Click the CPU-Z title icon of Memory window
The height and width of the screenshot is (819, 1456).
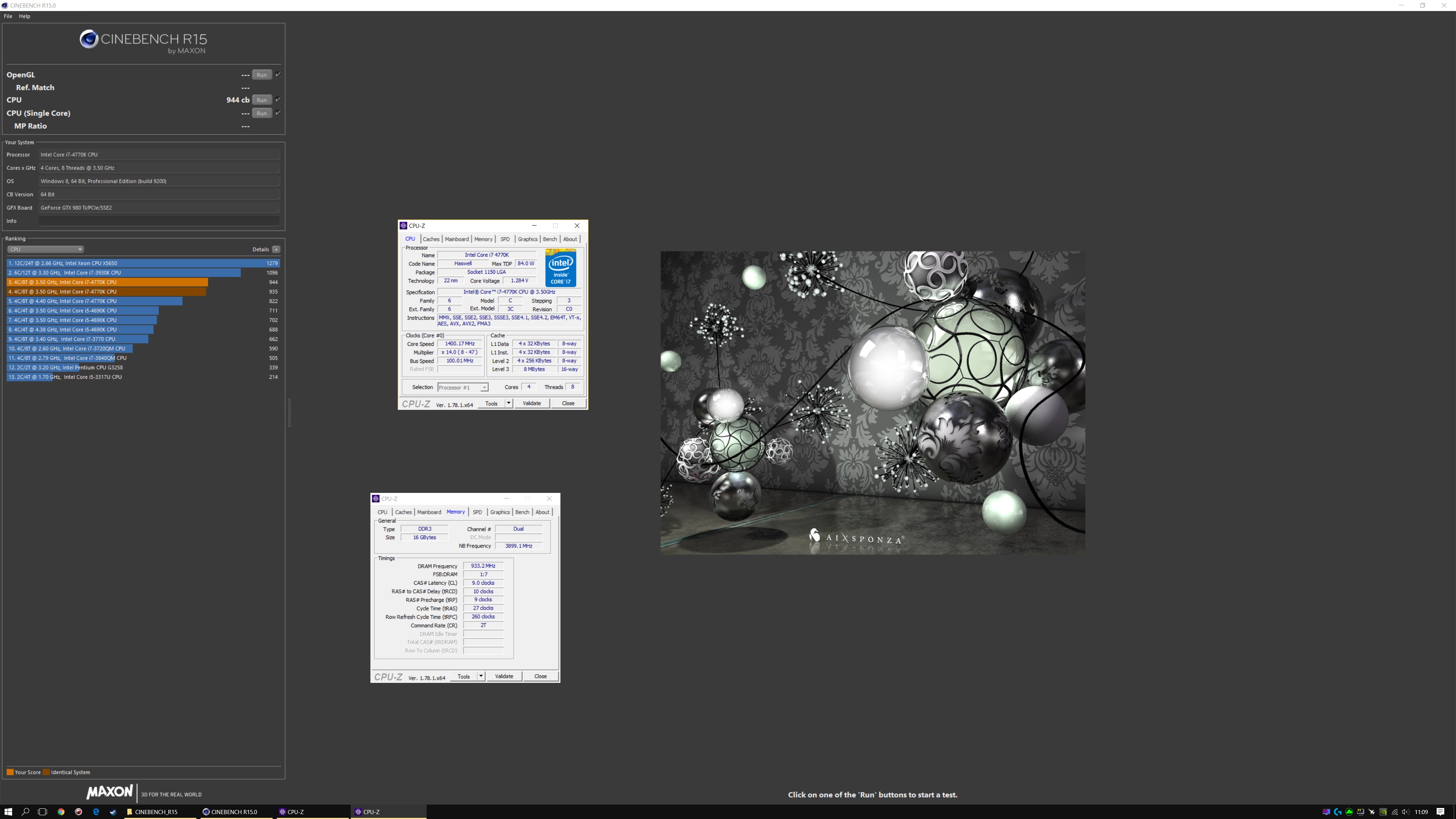376,499
